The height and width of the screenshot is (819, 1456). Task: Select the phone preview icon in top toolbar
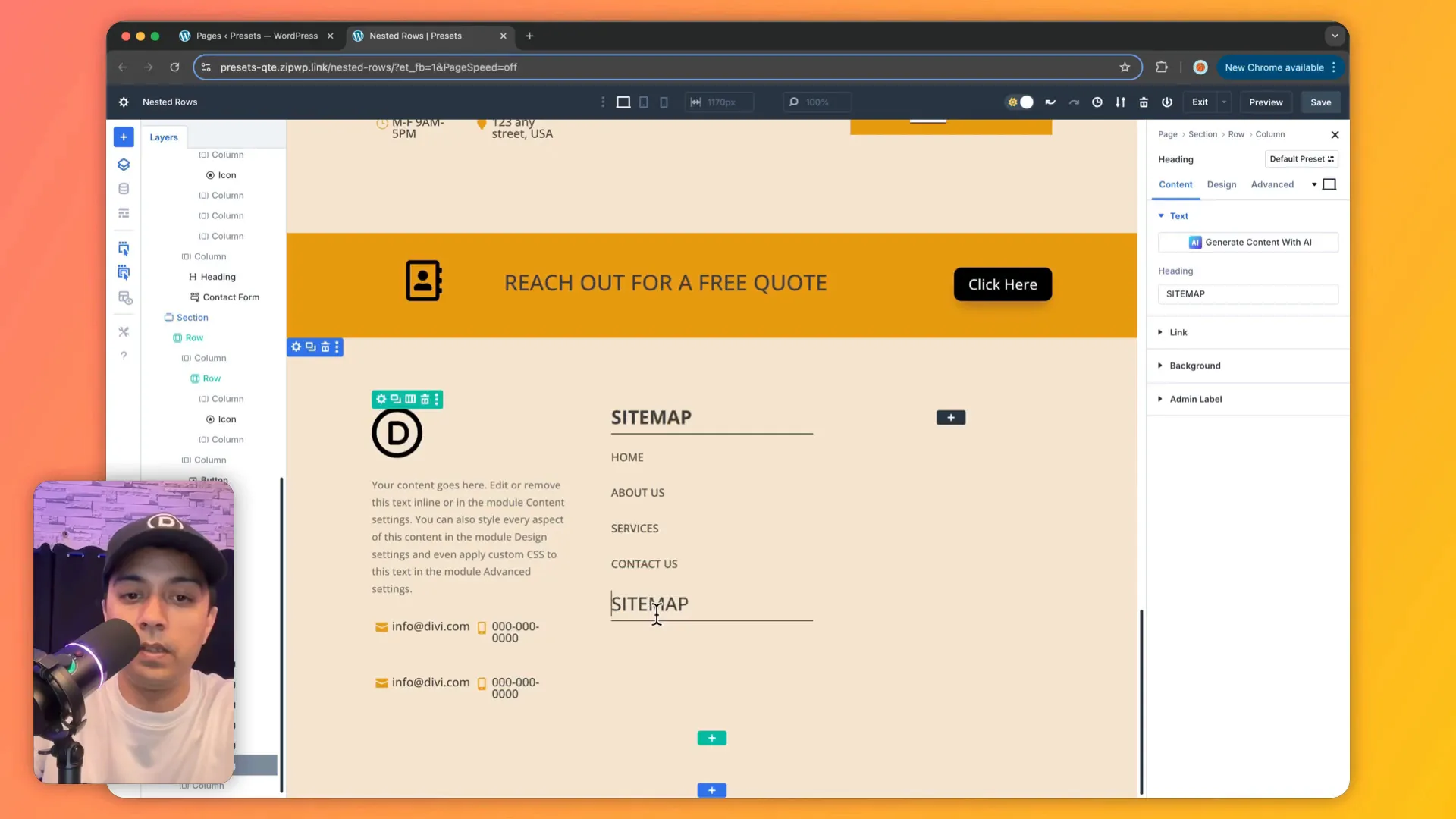(664, 102)
